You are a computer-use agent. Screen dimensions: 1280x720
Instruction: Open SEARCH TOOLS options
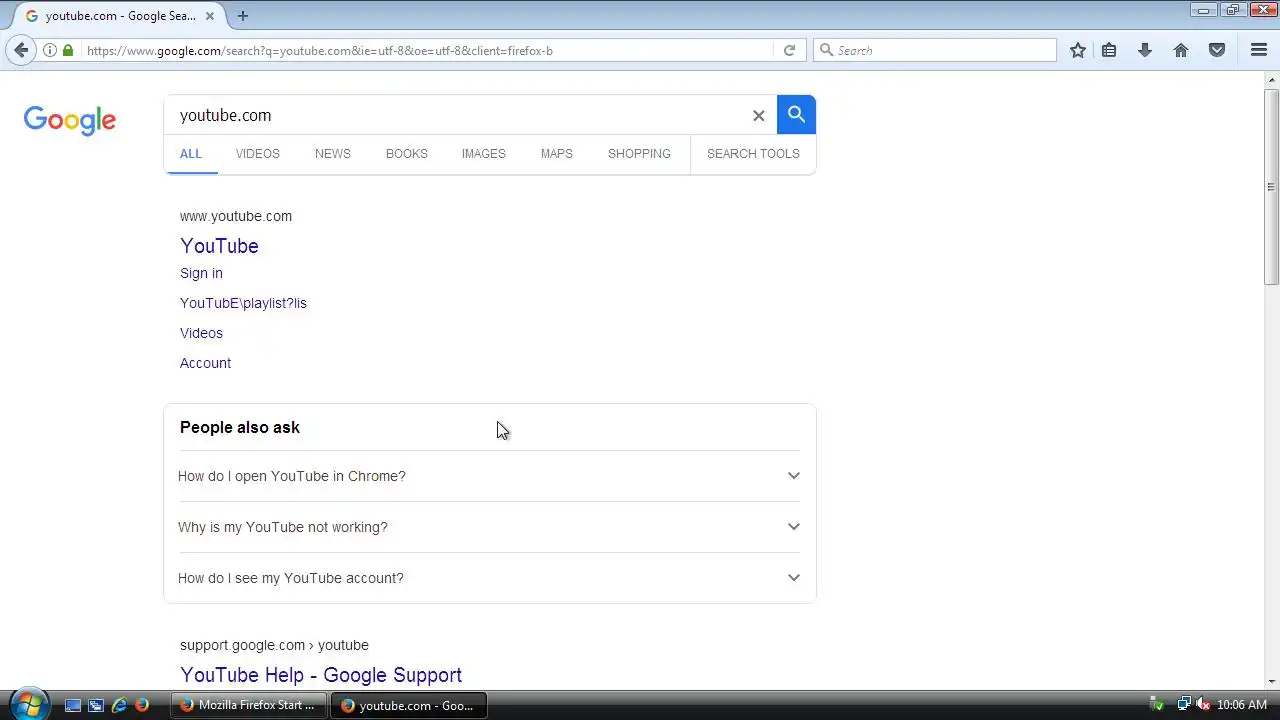click(x=753, y=154)
